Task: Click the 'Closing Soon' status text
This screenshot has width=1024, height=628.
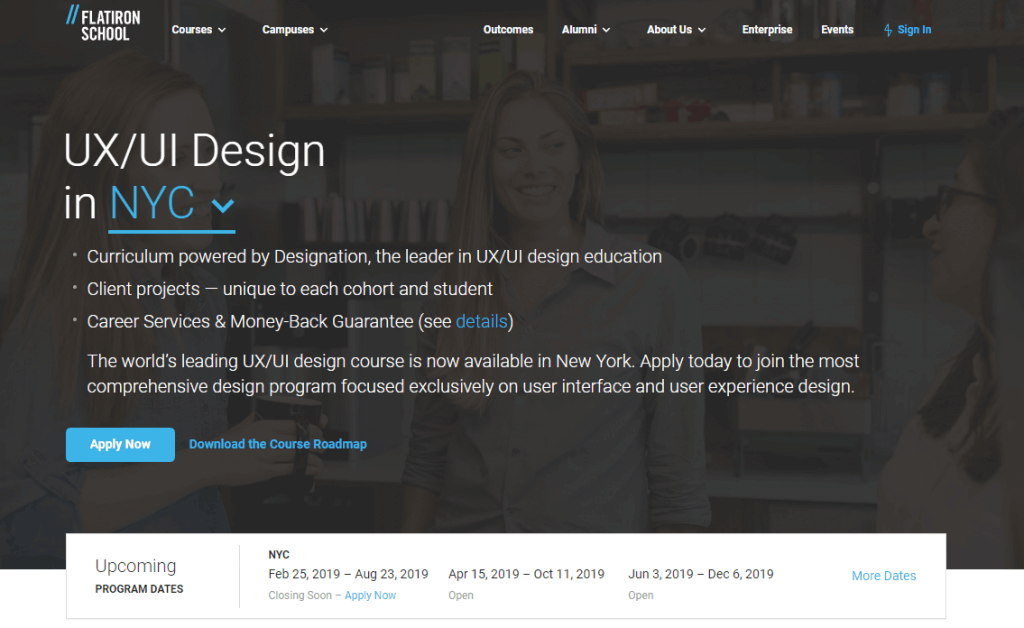Action: pyautogui.click(x=300, y=595)
